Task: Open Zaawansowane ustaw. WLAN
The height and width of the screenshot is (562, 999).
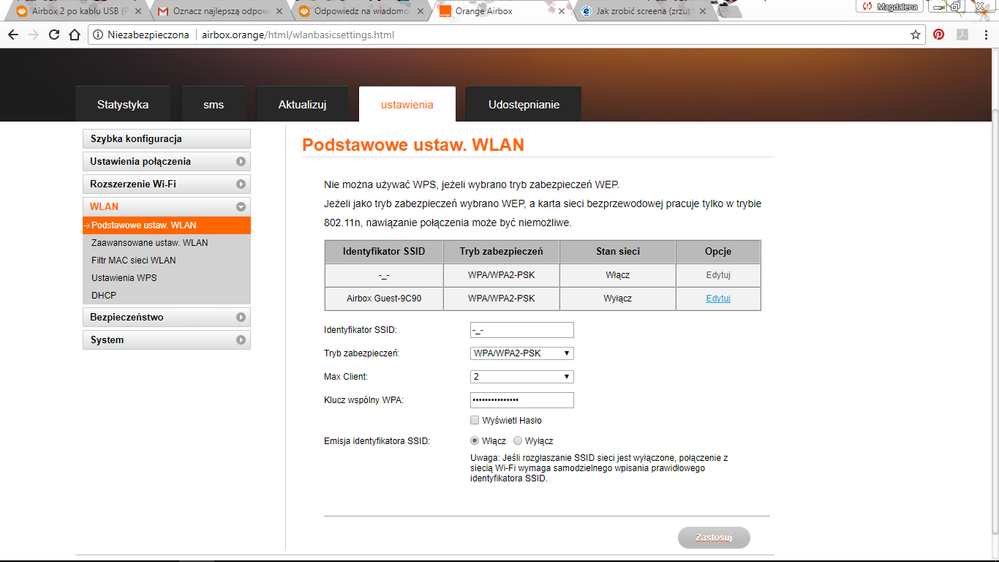Action: (x=149, y=243)
